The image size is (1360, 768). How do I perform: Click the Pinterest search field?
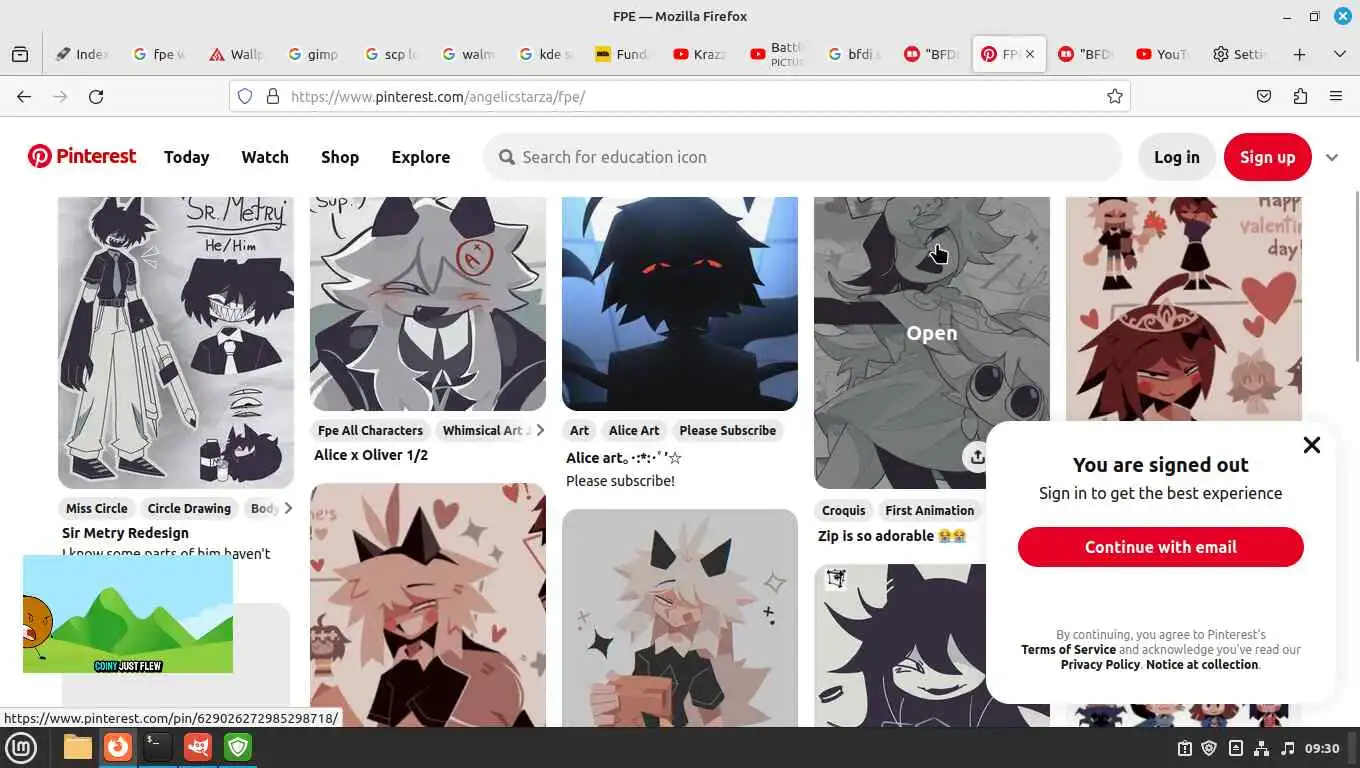[802, 157]
